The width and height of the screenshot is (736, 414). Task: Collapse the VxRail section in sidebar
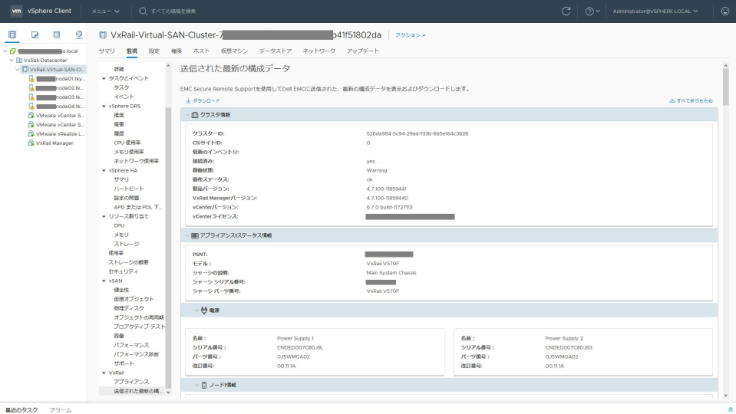pyautogui.click(x=104, y=373)
